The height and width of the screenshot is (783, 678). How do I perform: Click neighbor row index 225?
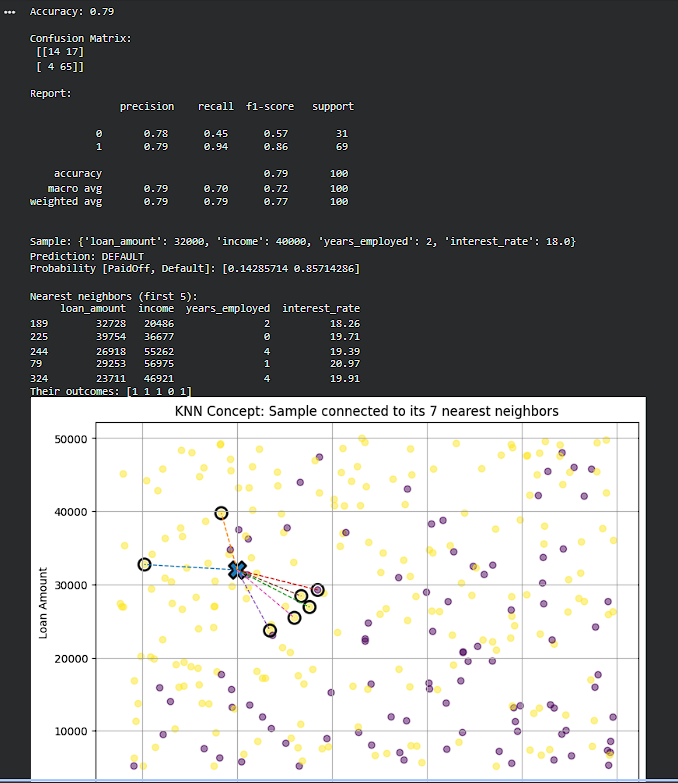[x=39, y=337]
